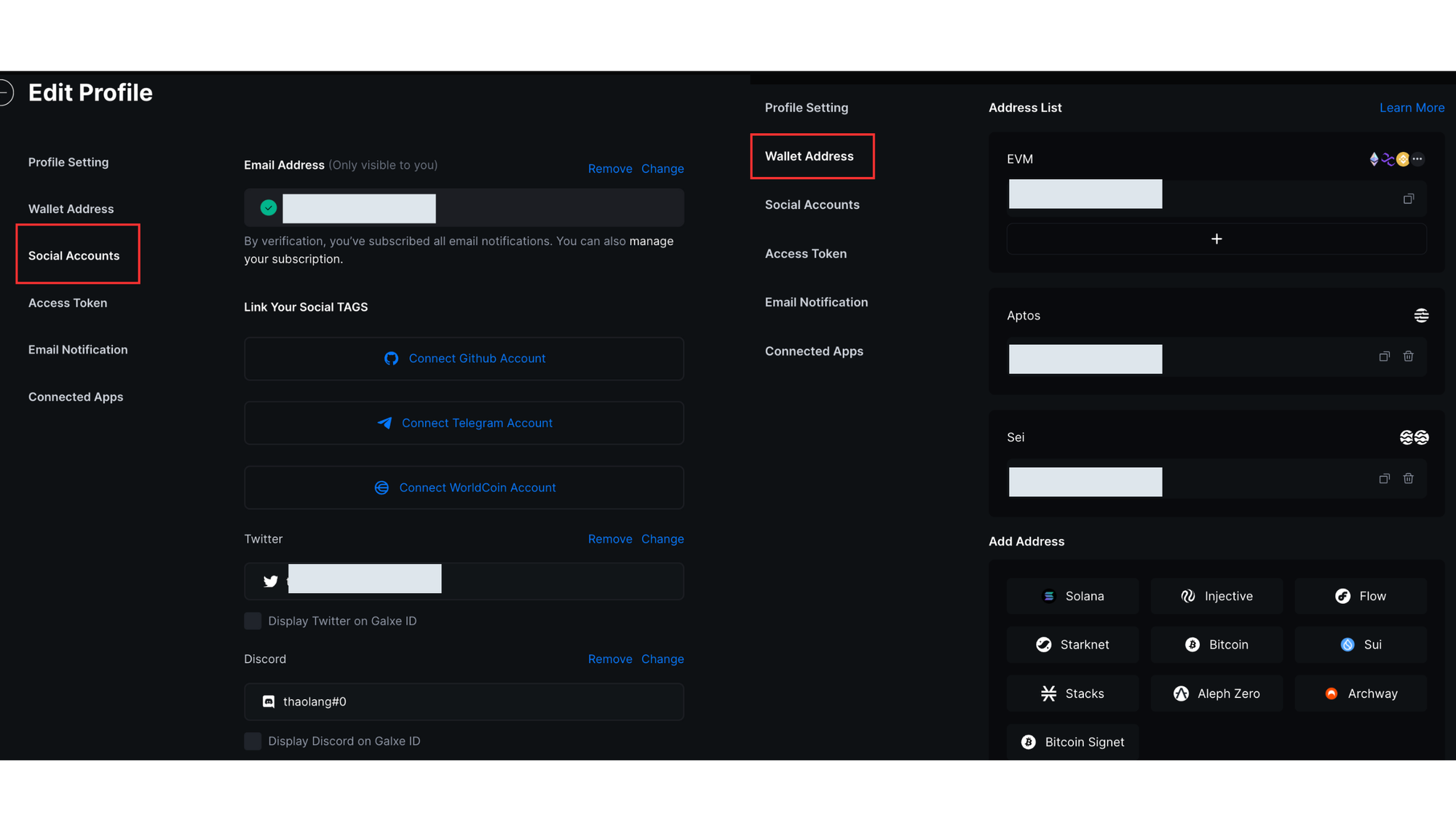Select Connected Apps in left sidebar
Image resolution: width=1456 pixels, height=815 pixels.
tap(76, 397)
